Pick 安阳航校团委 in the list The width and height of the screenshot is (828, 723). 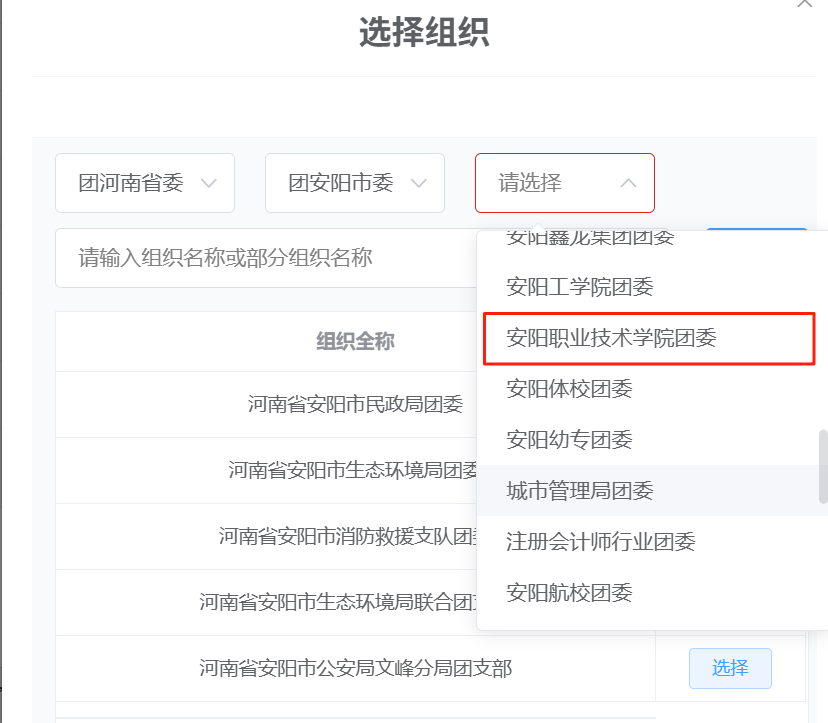(x=570, y=592)
